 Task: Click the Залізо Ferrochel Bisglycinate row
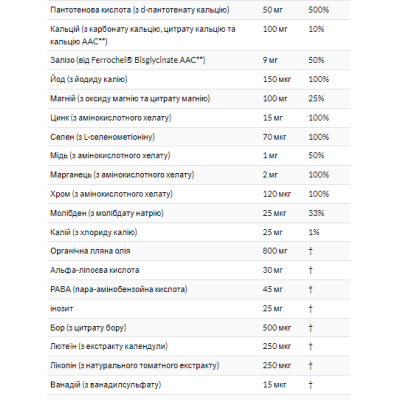pyautogui.click(x=199, y=60)
